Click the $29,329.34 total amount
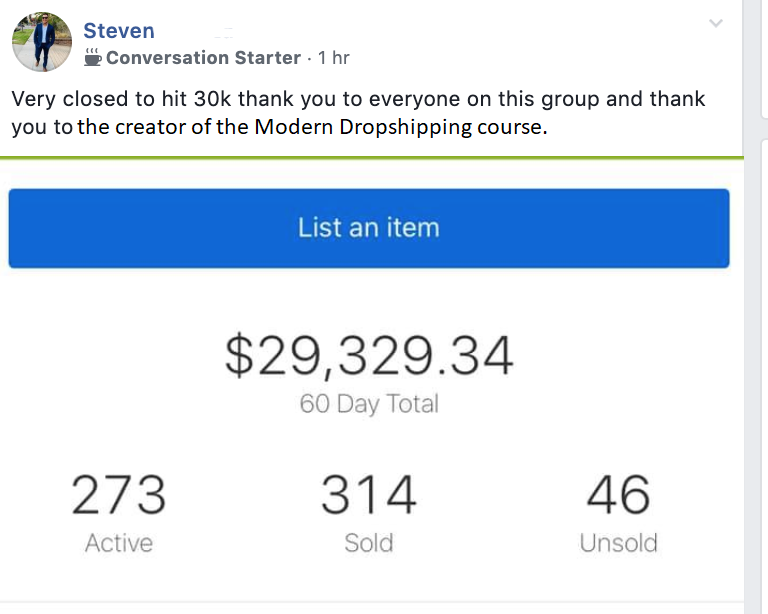This screenshot has height=614, width=768. (369, 356)
